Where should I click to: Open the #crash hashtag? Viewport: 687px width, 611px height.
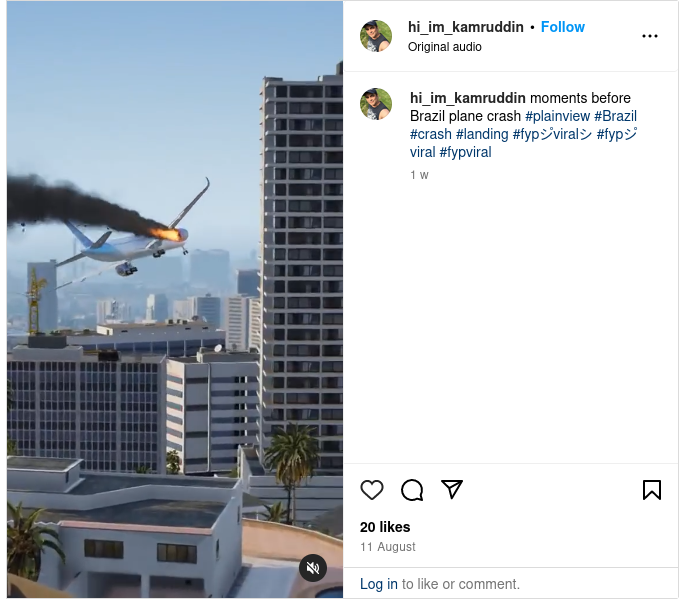tap(430, 134)
